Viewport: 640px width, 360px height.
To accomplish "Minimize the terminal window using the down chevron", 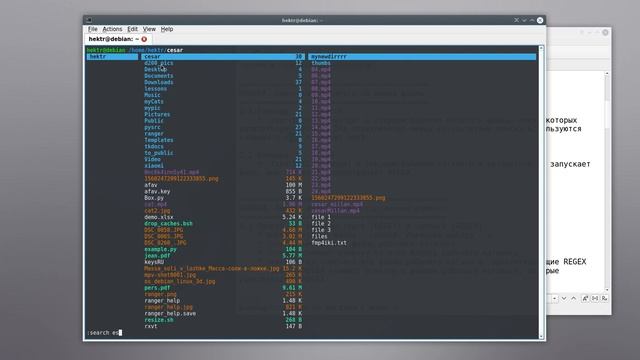I will (x=524, y=20).
